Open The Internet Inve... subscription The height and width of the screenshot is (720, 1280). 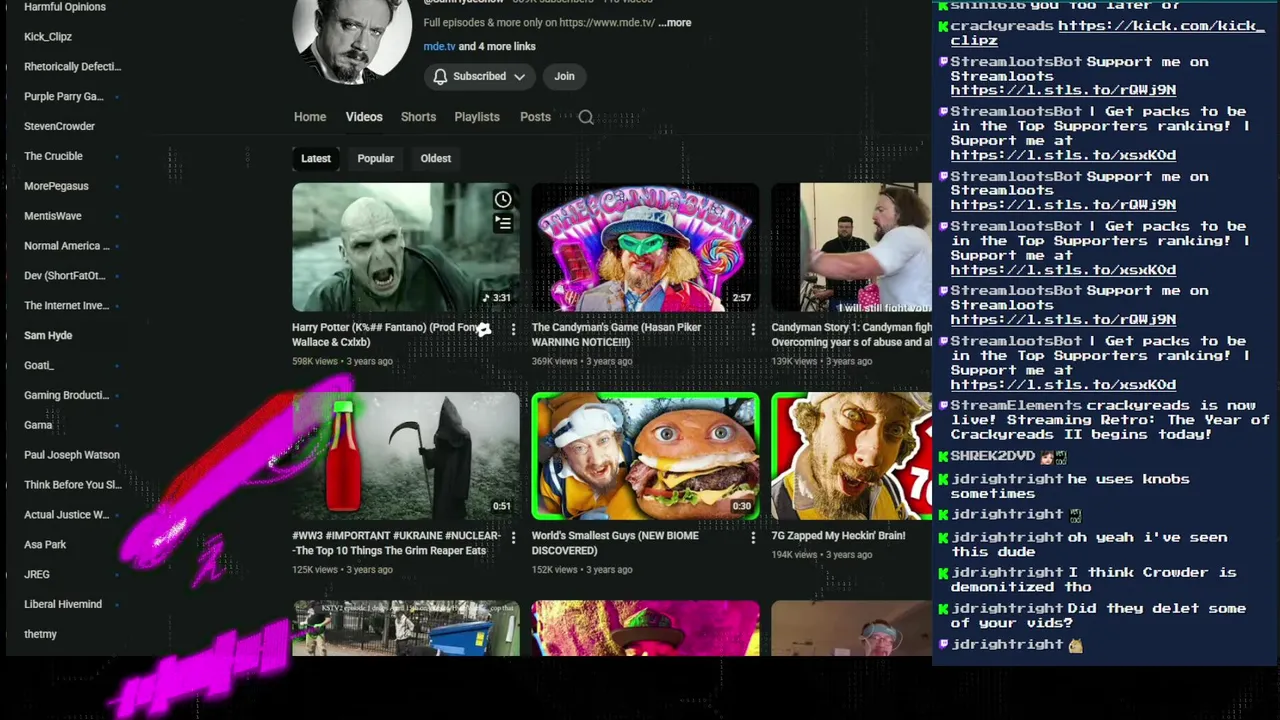point(66,306)
